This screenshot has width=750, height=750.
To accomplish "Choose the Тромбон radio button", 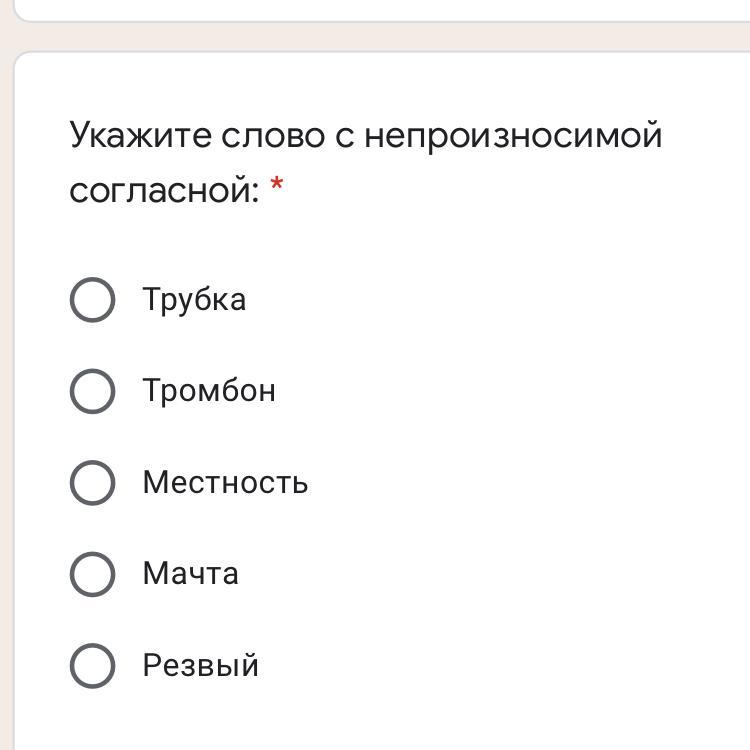I will click(x=92, y=391).
